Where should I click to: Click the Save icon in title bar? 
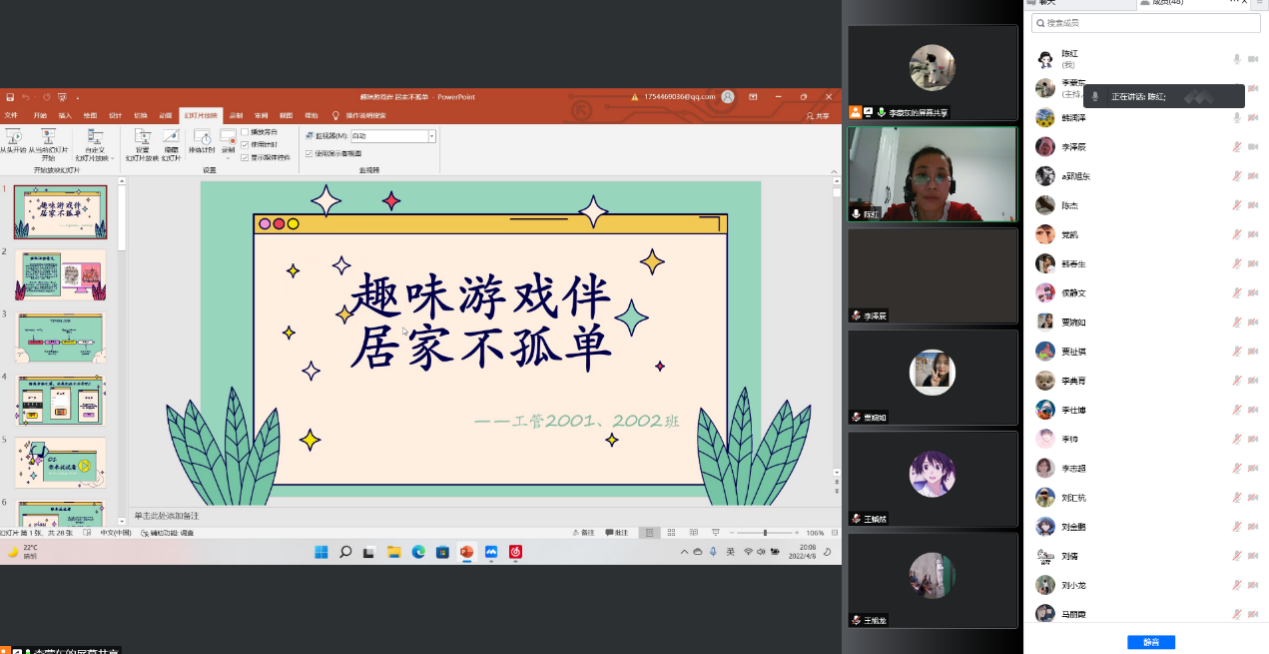pyautogui.click(x=10, y=97)
